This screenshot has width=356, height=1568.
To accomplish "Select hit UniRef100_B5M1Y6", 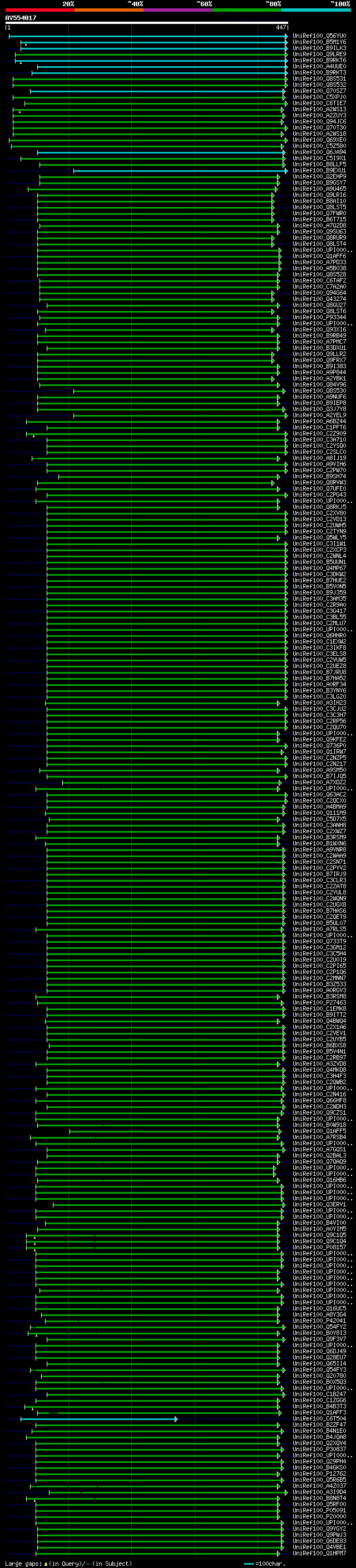I will pos(319,42).
